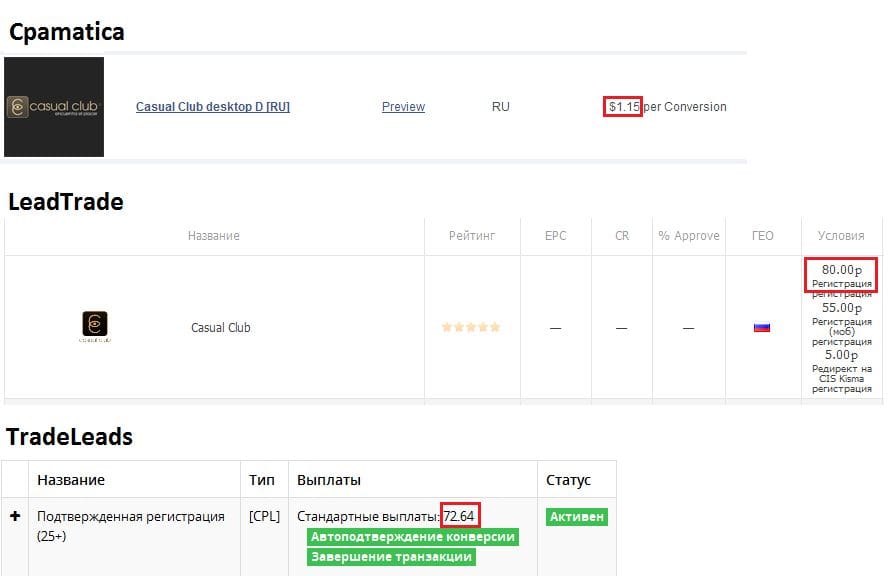Click the 'per Conversion' text

[x=685, y=106]
